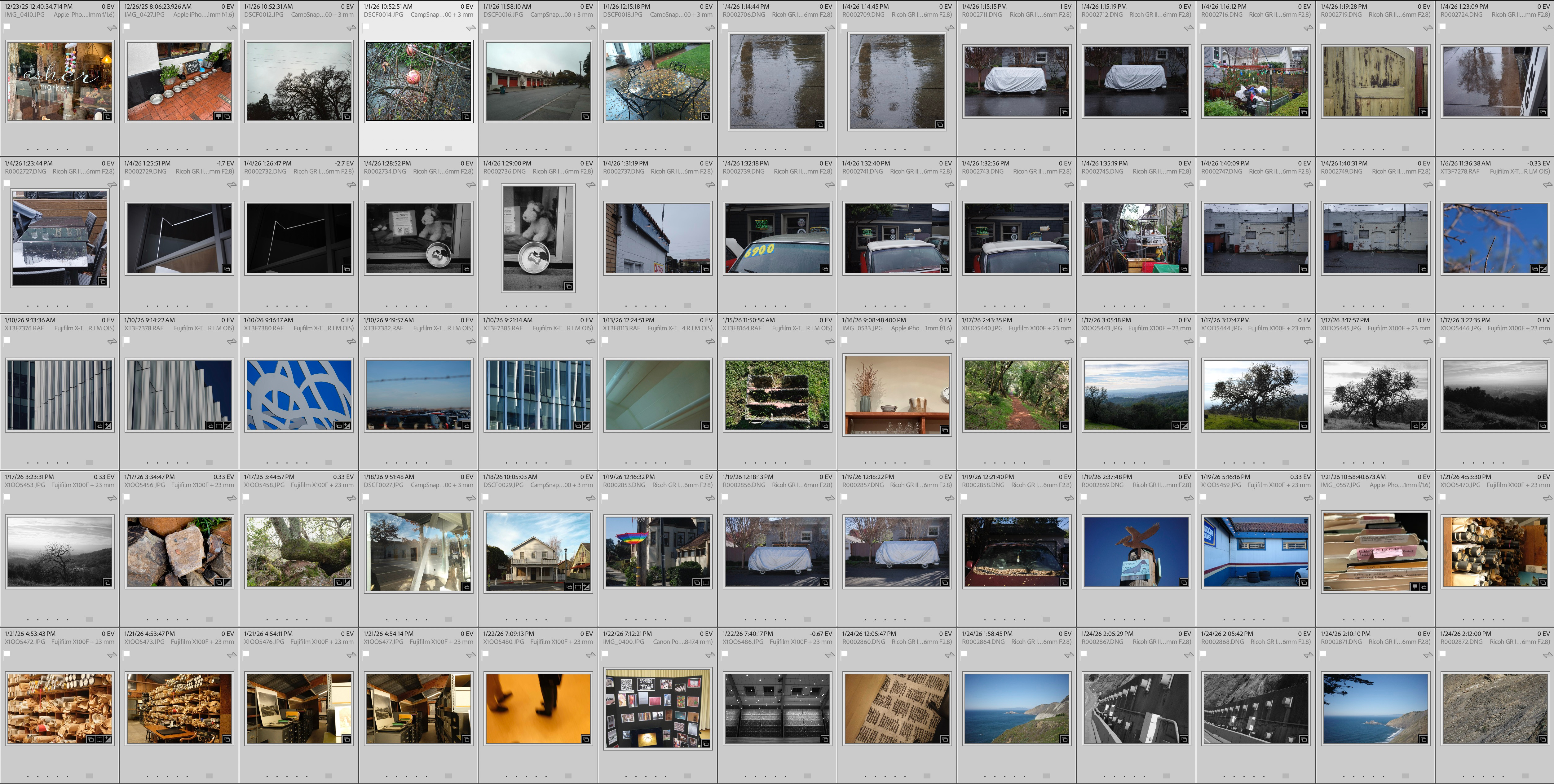Click collection badge on R0002872.DNG hillside photo
The image size is (1554, 784).
coord(1543,739)
